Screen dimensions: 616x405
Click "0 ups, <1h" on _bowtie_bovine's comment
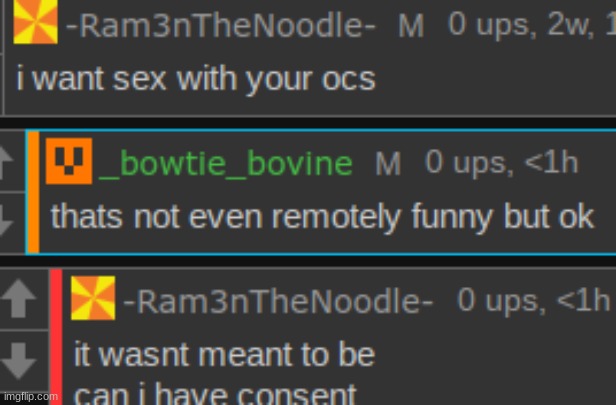(x=502, y=162)
